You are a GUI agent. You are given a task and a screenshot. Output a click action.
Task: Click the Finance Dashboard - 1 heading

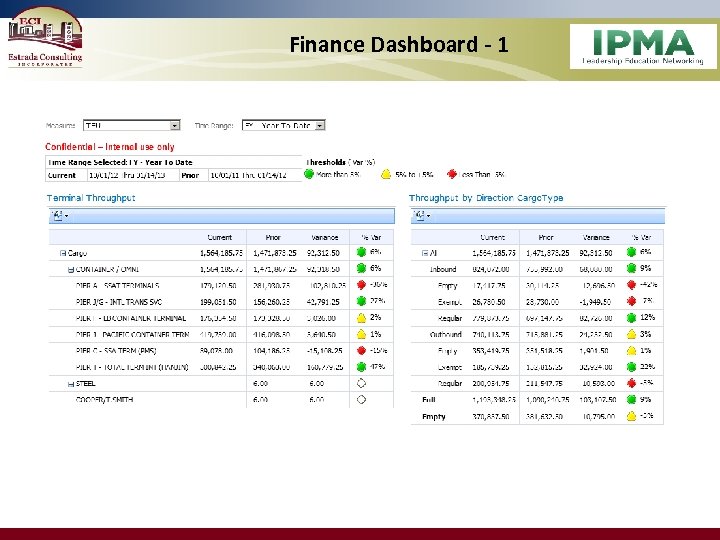click(399, 45)
